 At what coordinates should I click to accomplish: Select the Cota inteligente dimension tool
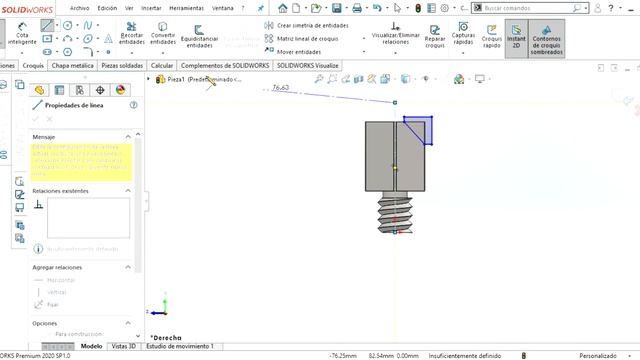(22, 33)
